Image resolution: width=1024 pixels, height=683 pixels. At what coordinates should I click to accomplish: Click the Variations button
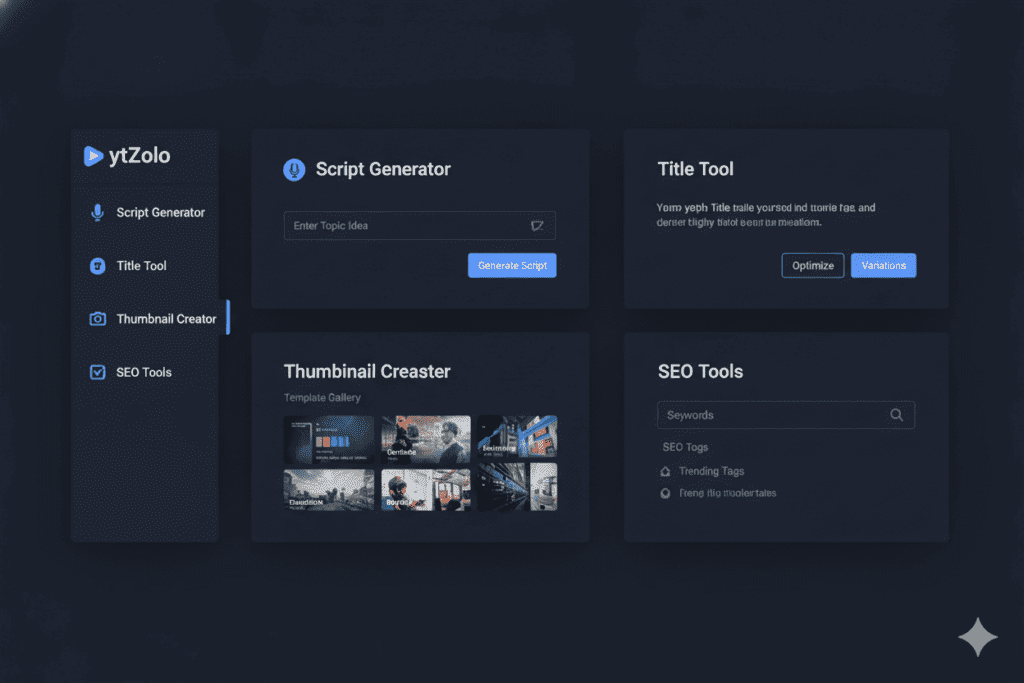(x=883, y=265)
